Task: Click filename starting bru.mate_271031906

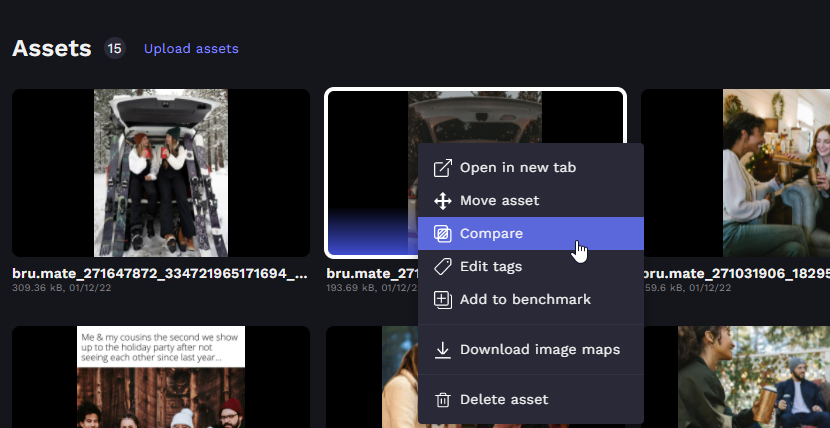Action: pyautogui.click(x=736, y=274)
